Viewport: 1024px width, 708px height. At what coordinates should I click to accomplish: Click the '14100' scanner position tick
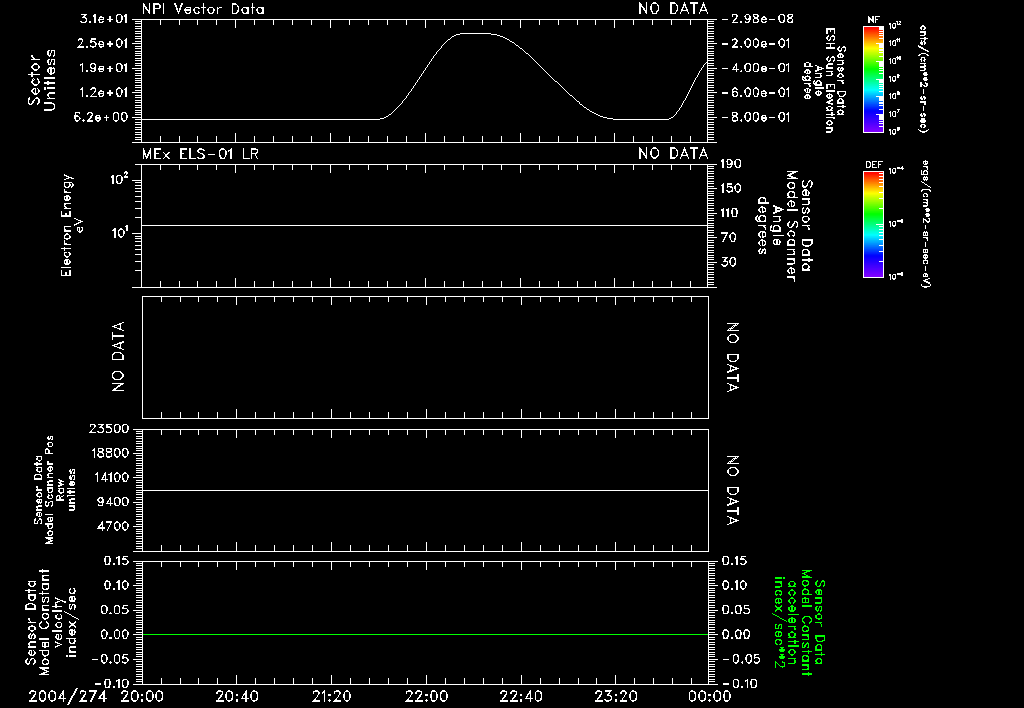pyautogui.click(x=109, y=477)
